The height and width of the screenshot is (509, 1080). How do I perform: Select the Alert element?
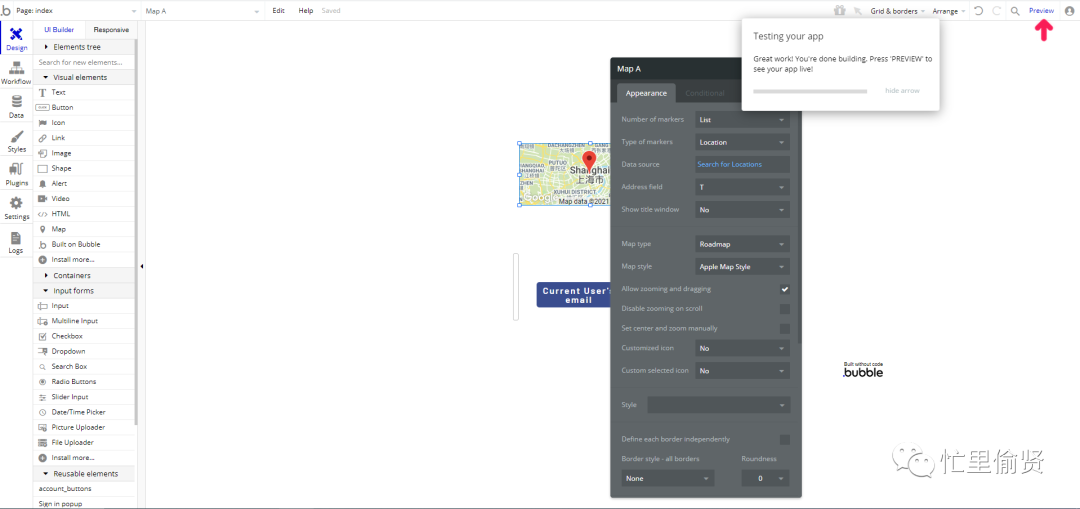(x=85, y=183)
